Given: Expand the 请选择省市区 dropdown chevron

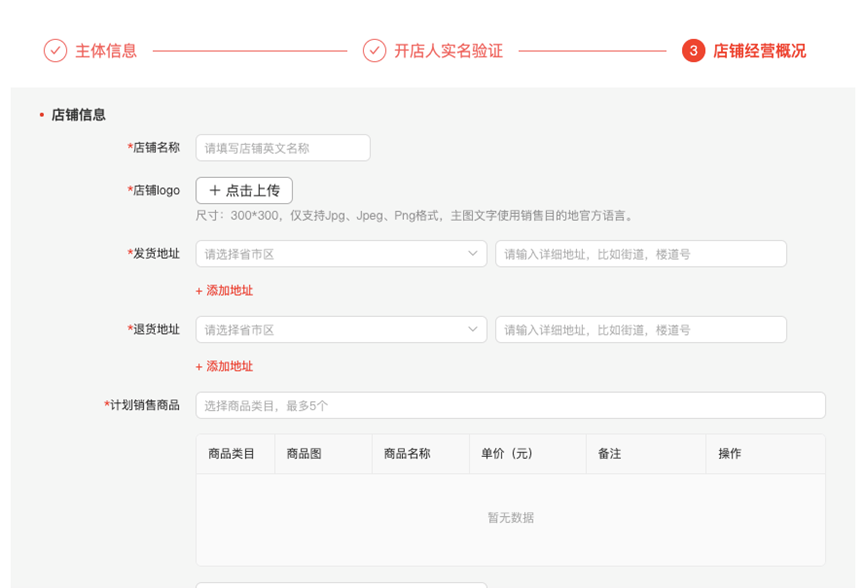Looking at the screenshot, I should (x=473, y=254).
